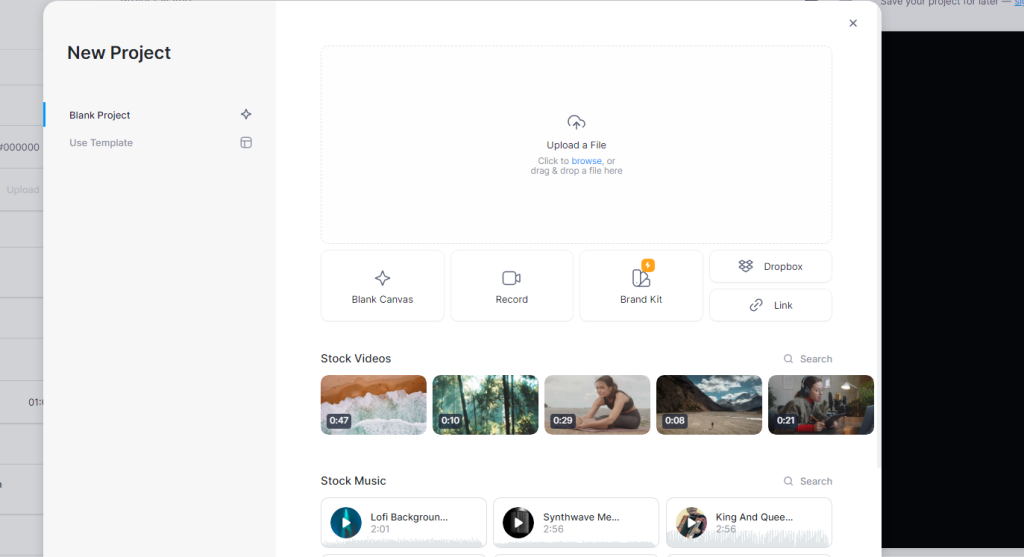Click the Record camera icon
The height and width of the screenshot is (557, 1024).
(x=511, y=278)
